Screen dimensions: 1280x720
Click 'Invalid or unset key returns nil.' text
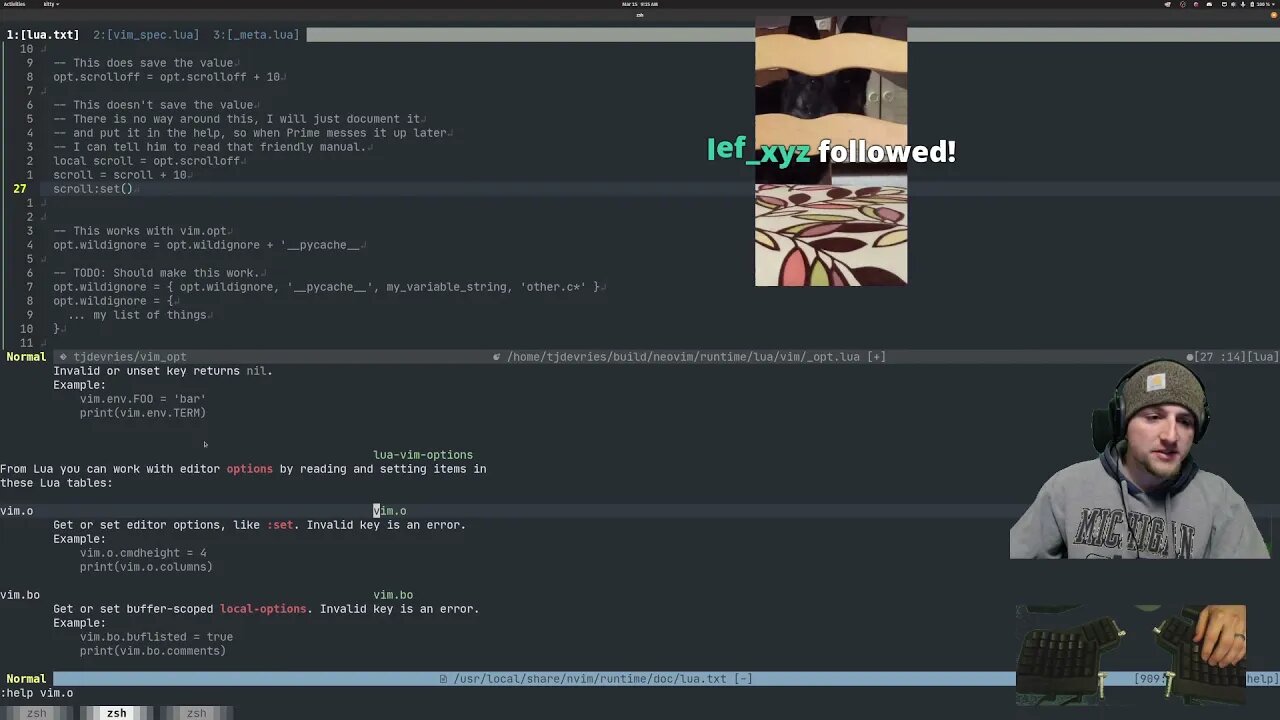coord(163,371)
